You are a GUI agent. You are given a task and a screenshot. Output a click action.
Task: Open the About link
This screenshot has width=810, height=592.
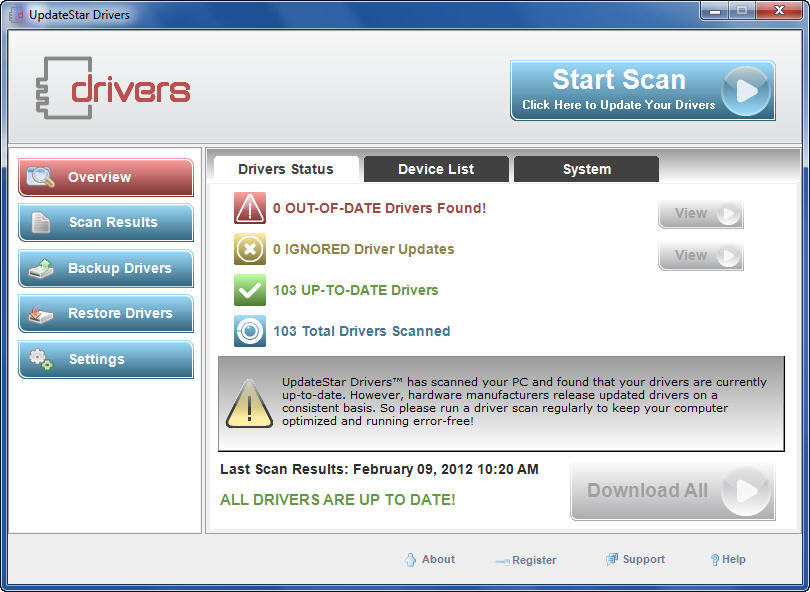(438, 559)
